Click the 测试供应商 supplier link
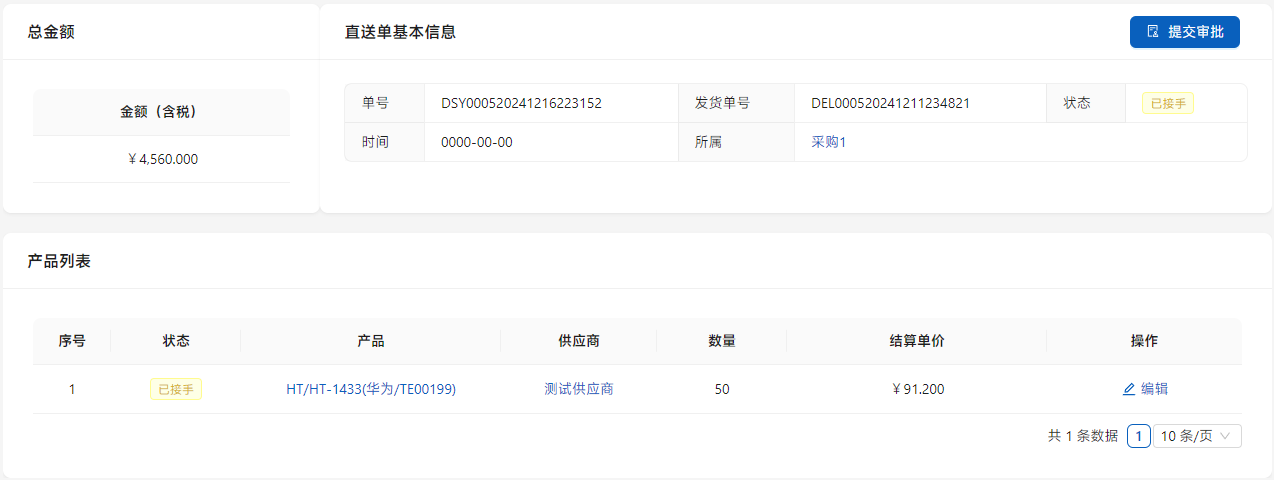The width and height of the screenshot is (1274, 480). [x=578, y=389]
